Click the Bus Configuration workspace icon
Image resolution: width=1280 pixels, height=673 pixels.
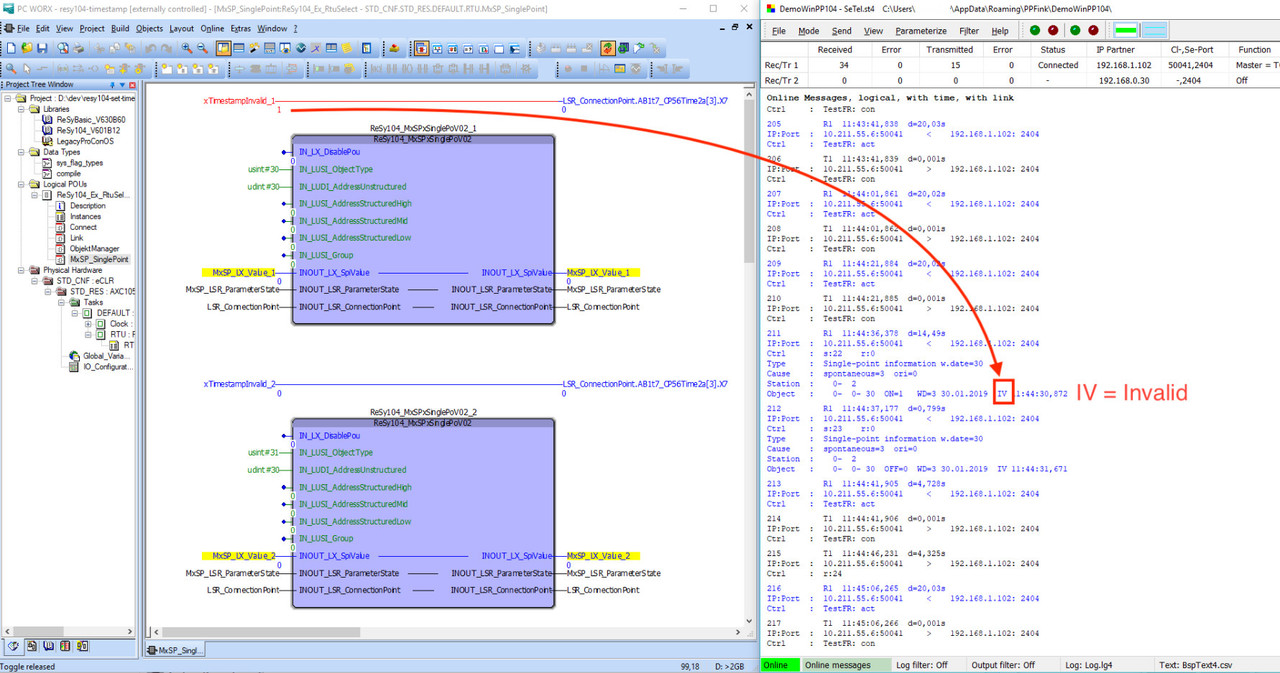(437, 48)
